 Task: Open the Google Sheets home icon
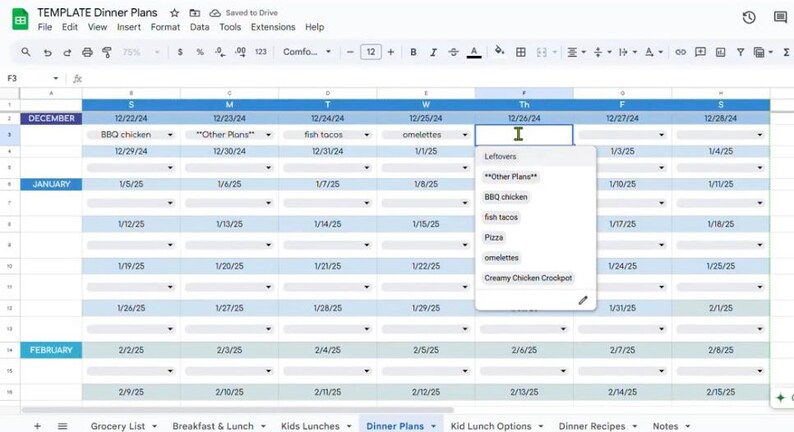click(20, 19)
